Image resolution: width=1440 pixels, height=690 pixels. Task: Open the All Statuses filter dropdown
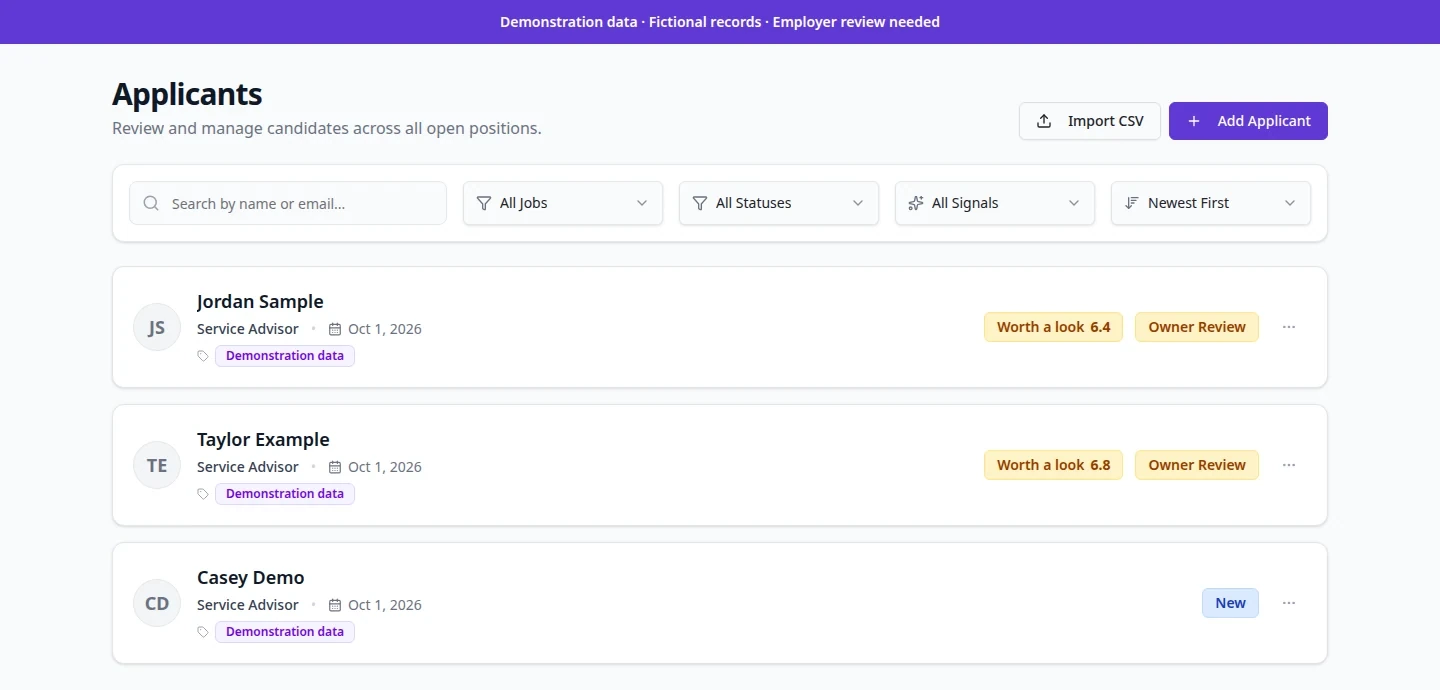[x=779, y=203]
